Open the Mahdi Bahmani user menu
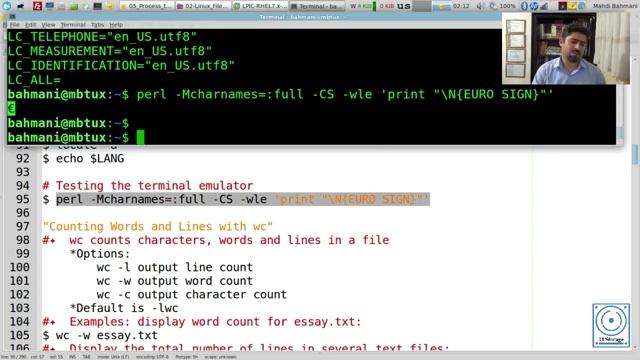The image size is (640, 360). click(x=614, y=6)
